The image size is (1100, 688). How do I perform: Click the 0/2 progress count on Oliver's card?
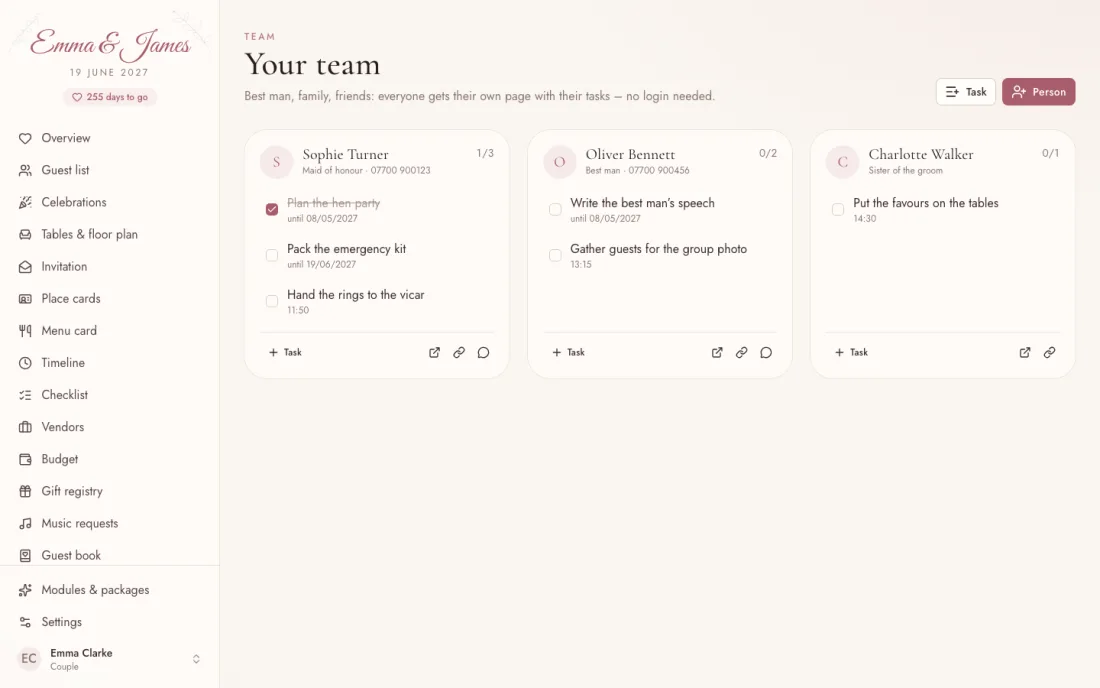point(767,153)
